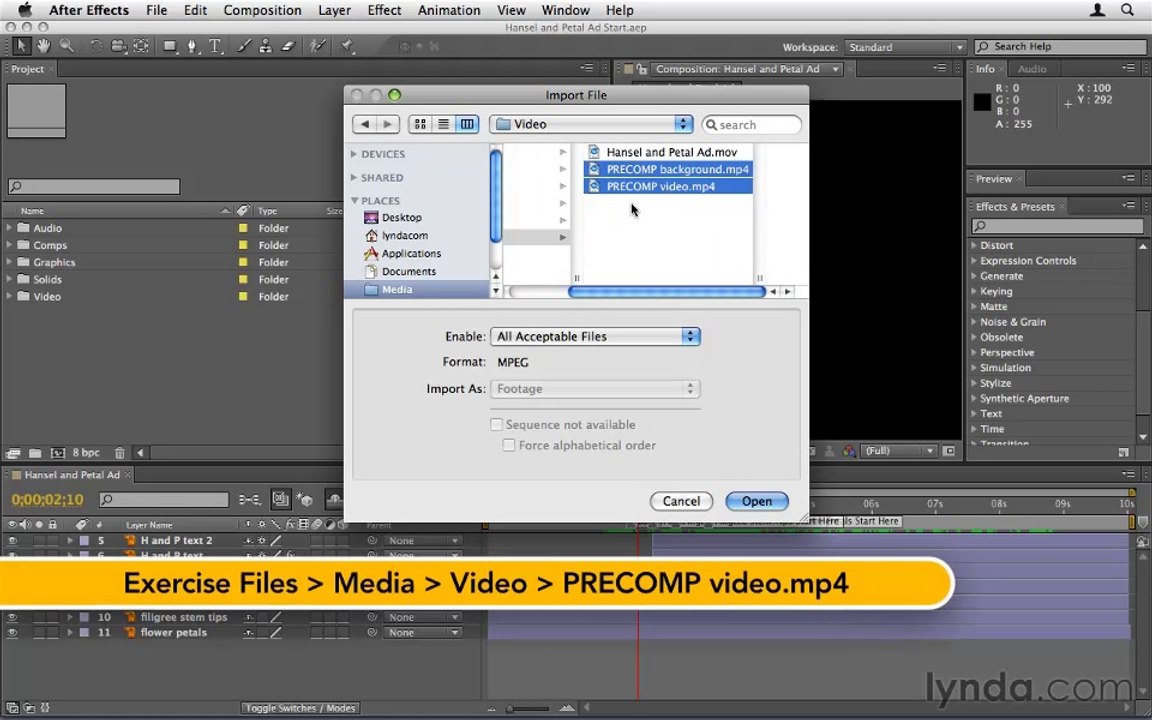The image size is (1152, 720).
Task: Select the Puppet Pin tool
Action: click(x=347, y=46)
